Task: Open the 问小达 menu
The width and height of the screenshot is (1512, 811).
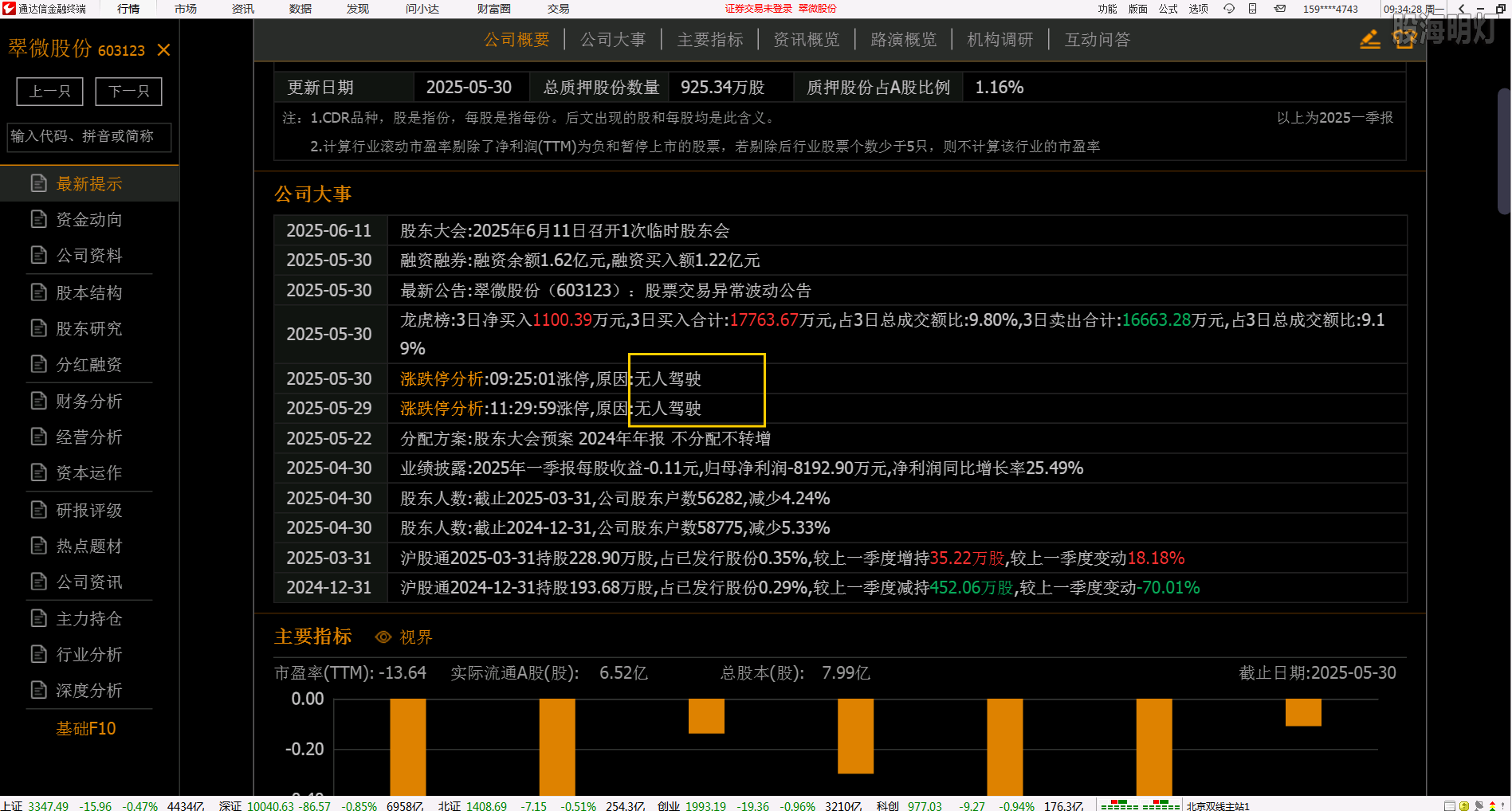Action: click(422, 9)
